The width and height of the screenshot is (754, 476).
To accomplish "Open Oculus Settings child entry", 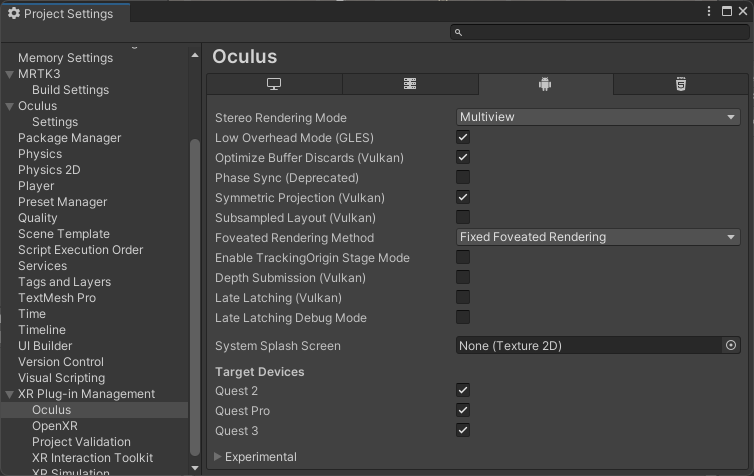I will [55, 122].
